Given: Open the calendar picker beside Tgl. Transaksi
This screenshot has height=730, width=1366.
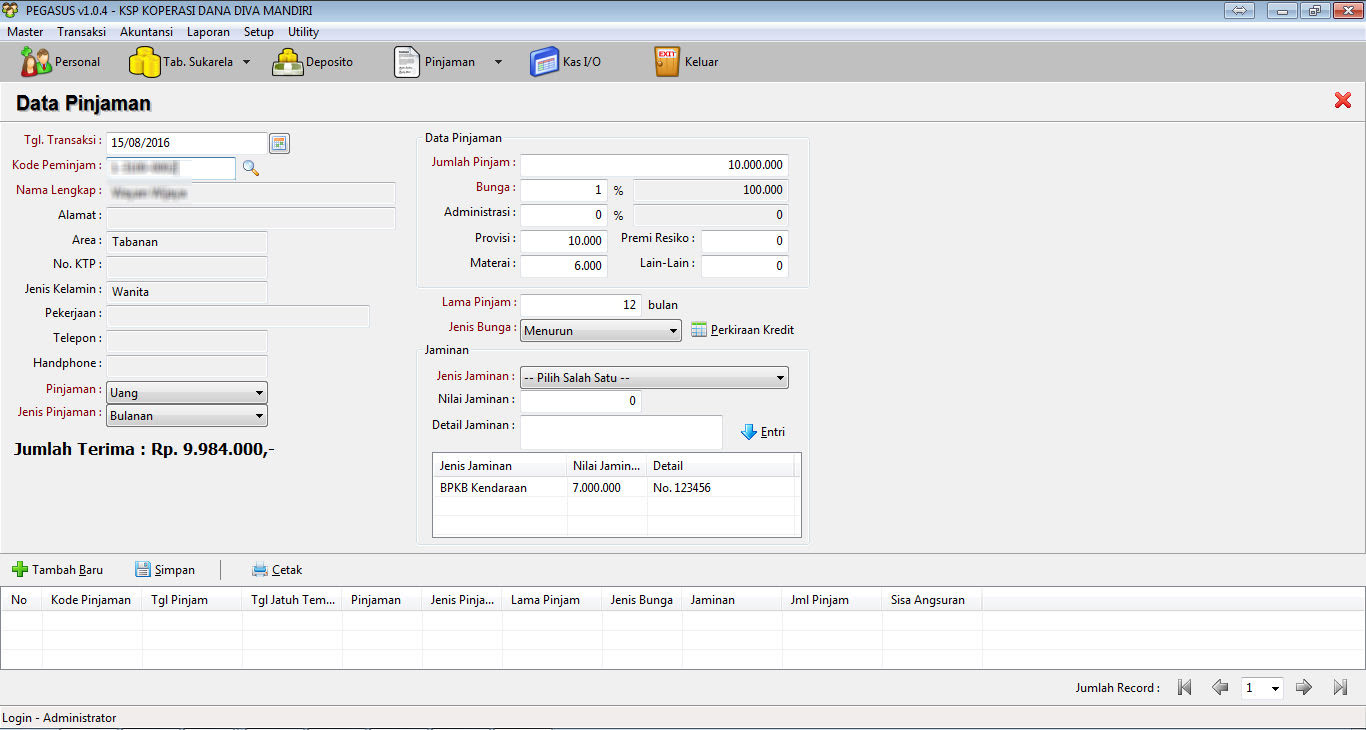Looking at the screenshot, I should pos(280,143).
